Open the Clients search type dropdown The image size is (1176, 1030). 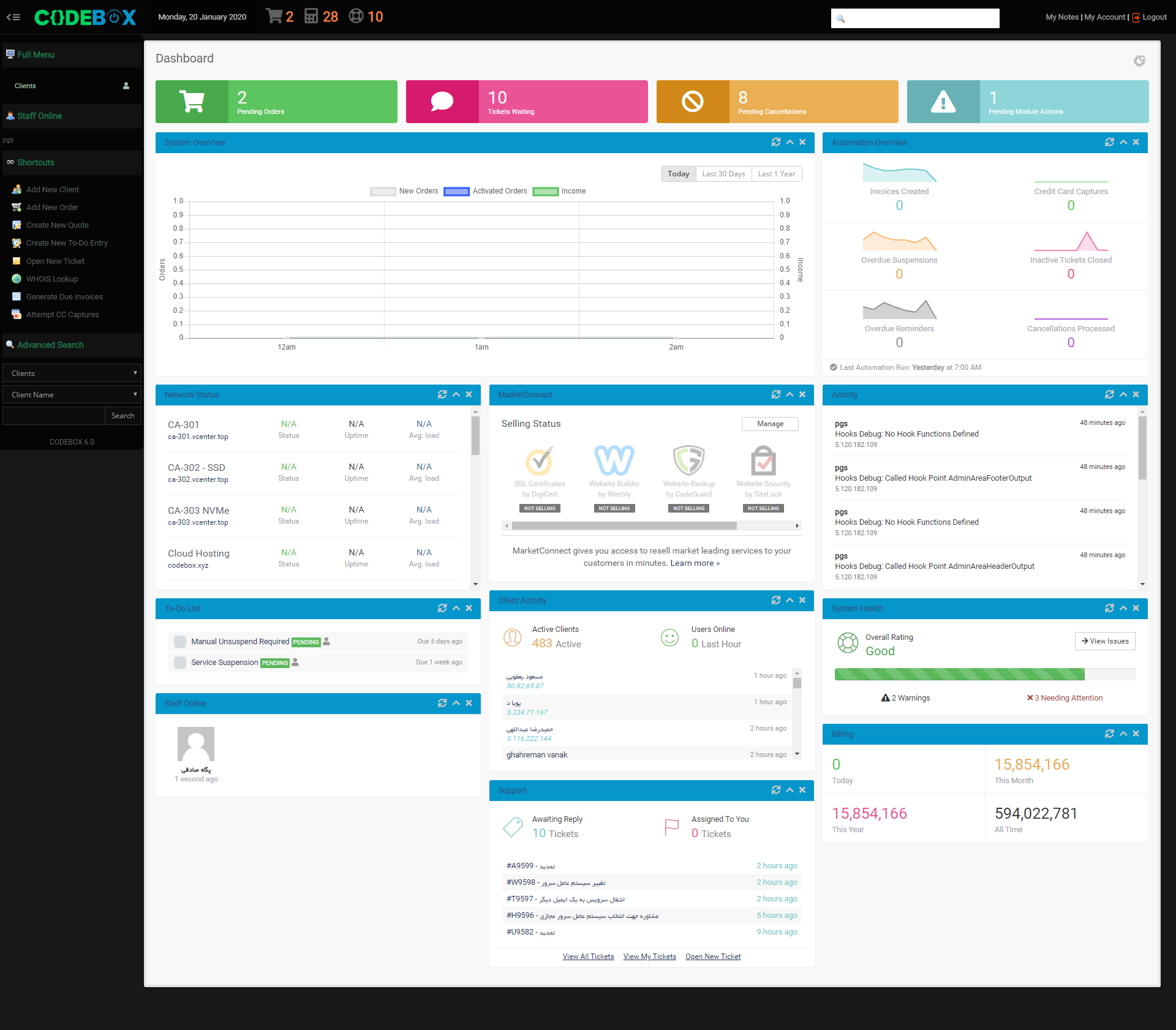(x=72, y=373)
